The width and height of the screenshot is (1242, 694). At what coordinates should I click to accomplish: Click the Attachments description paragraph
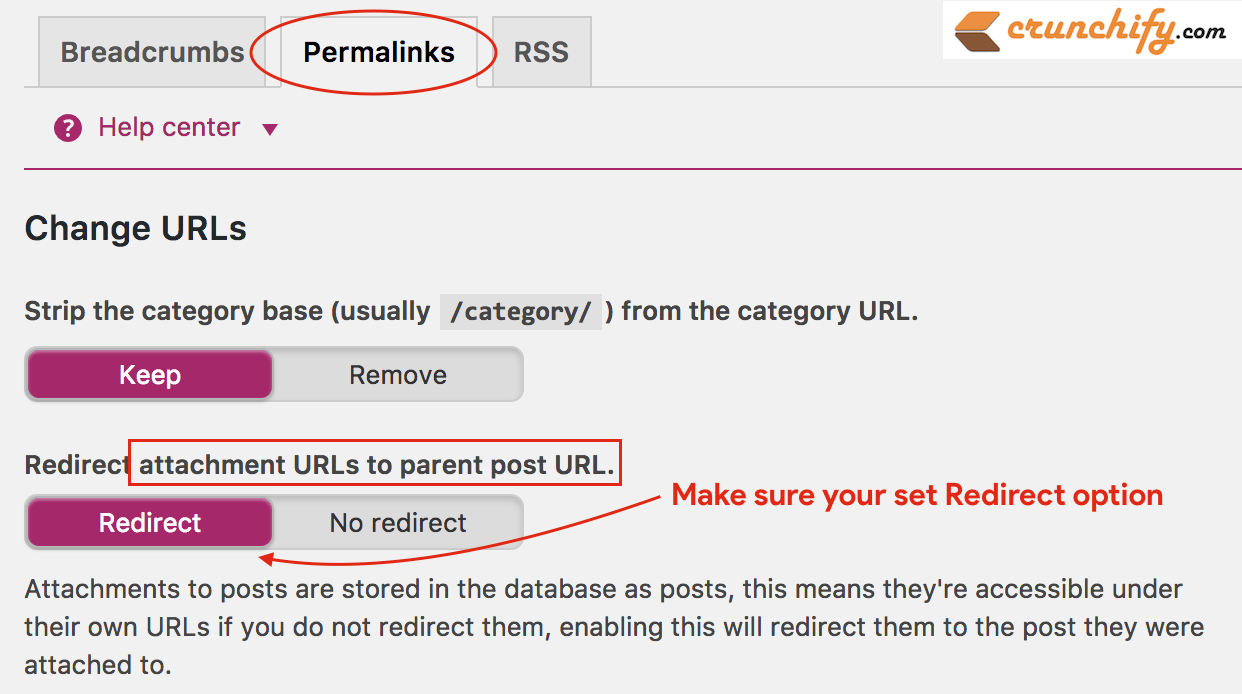[x=614, y=626]
